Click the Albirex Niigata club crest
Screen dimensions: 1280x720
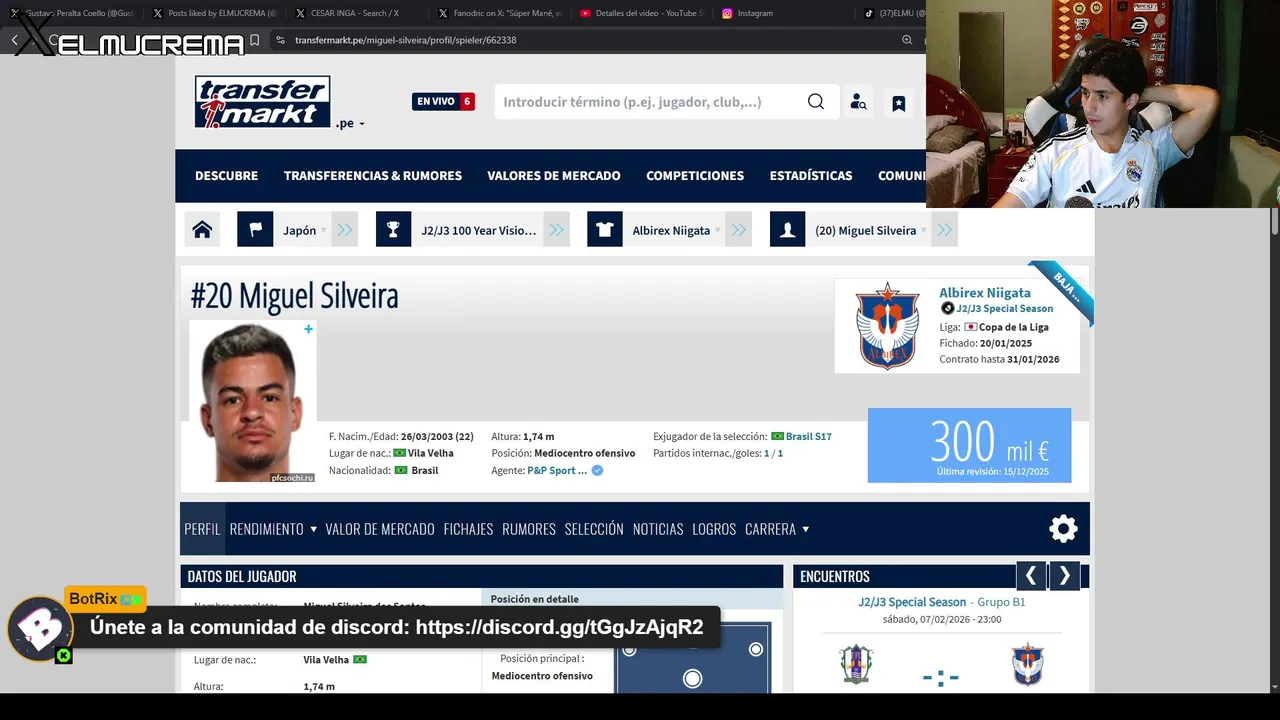(887, 326)
